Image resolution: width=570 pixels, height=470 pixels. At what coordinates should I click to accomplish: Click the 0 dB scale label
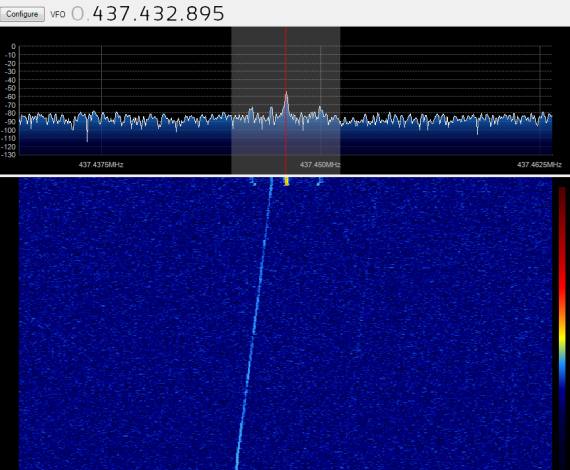coord(14,47)
